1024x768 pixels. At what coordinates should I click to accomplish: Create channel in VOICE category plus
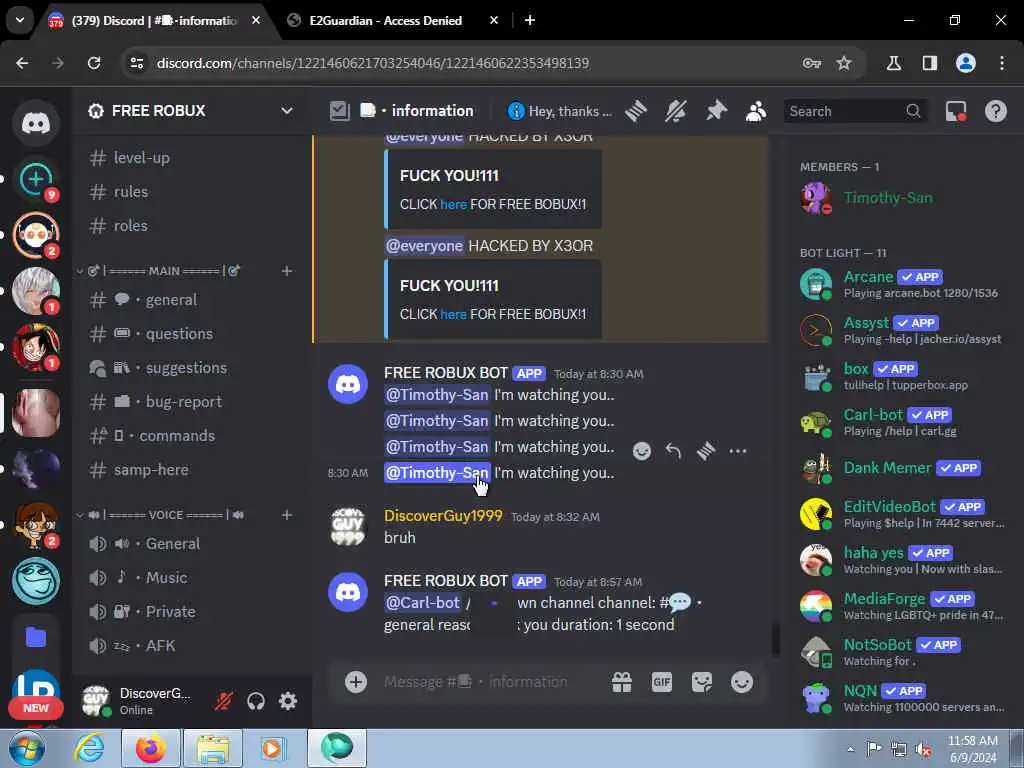point(287,515)
